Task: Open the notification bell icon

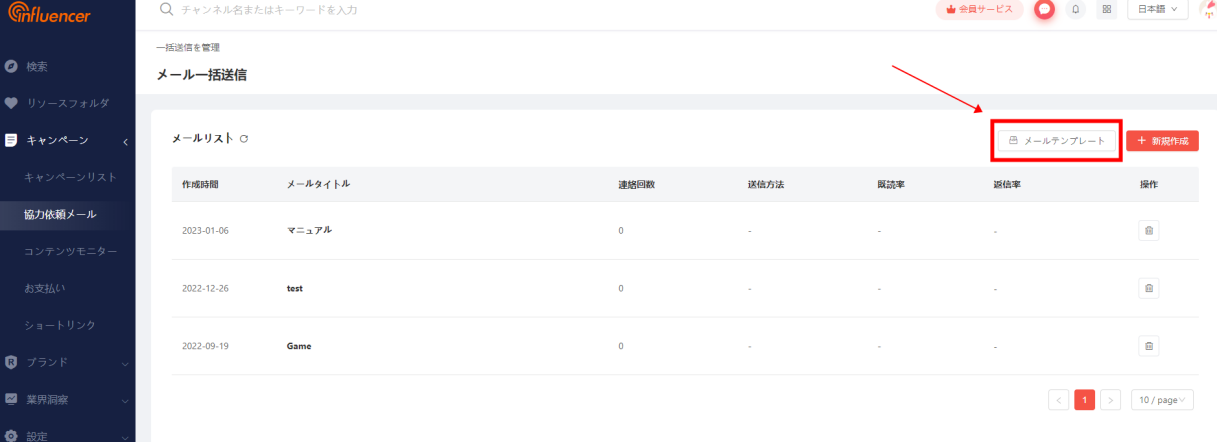Action: point(1076,9)
